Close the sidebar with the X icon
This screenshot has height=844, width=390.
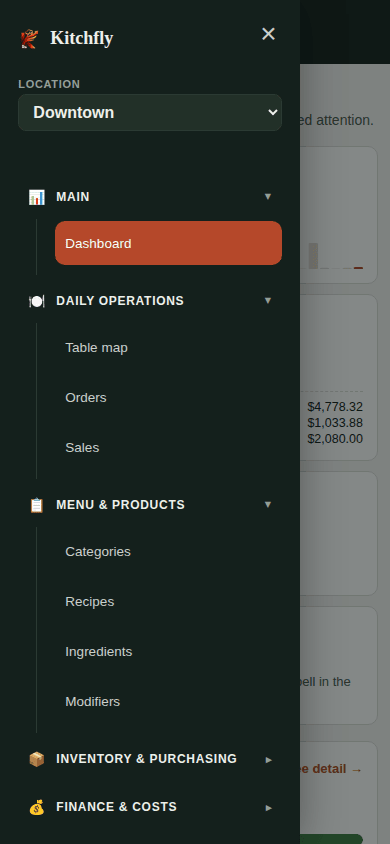(x=268, y=34)
